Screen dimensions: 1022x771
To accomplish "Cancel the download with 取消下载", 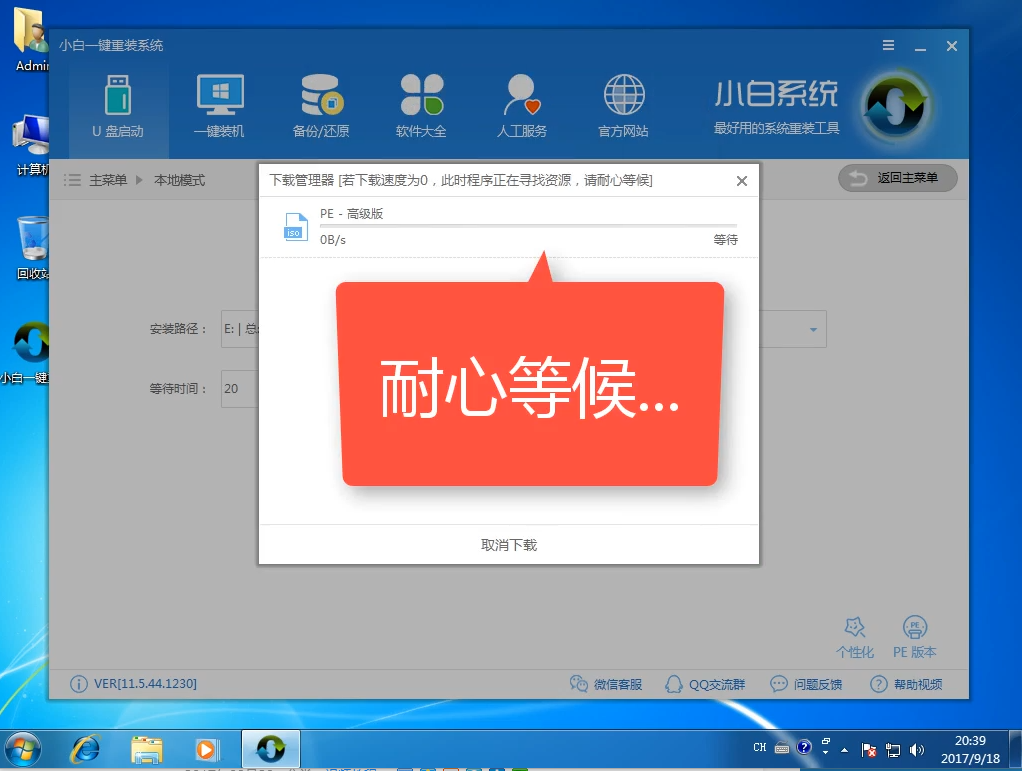I will pyautogui.click(x=508, y=545).
